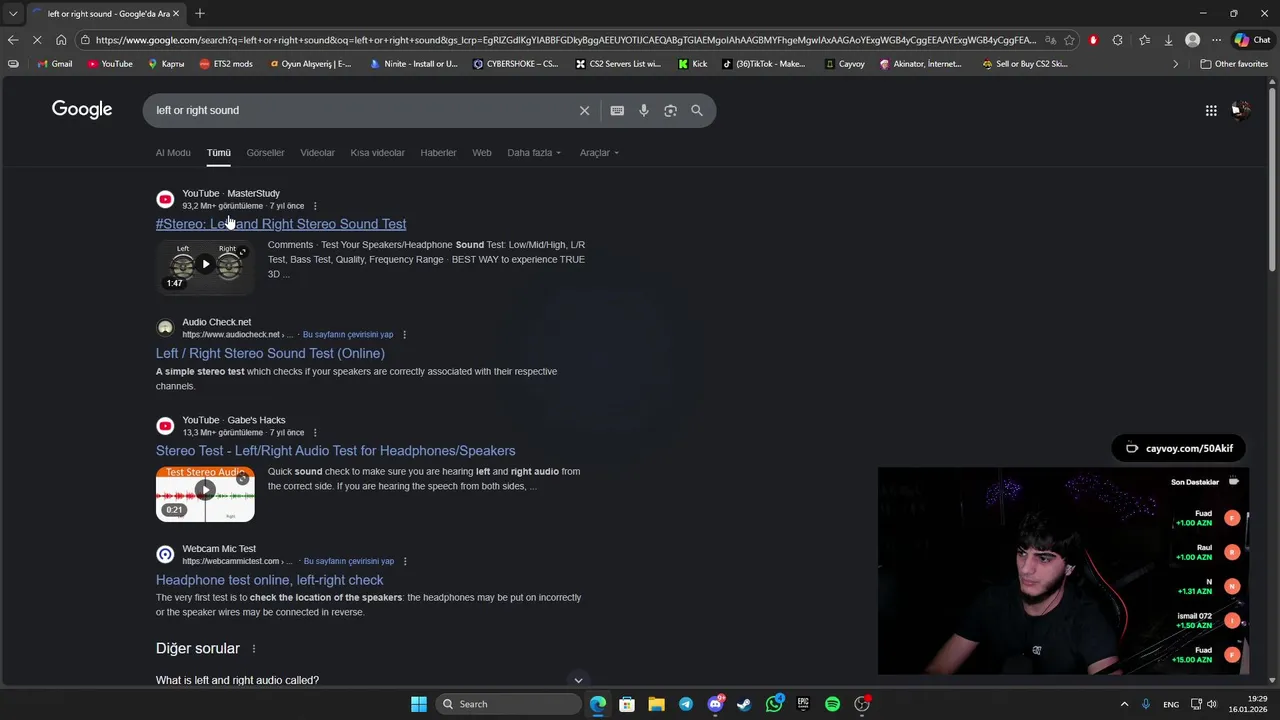
Task: Select the Haberler results tab
Action: click(x=438, y=153)
